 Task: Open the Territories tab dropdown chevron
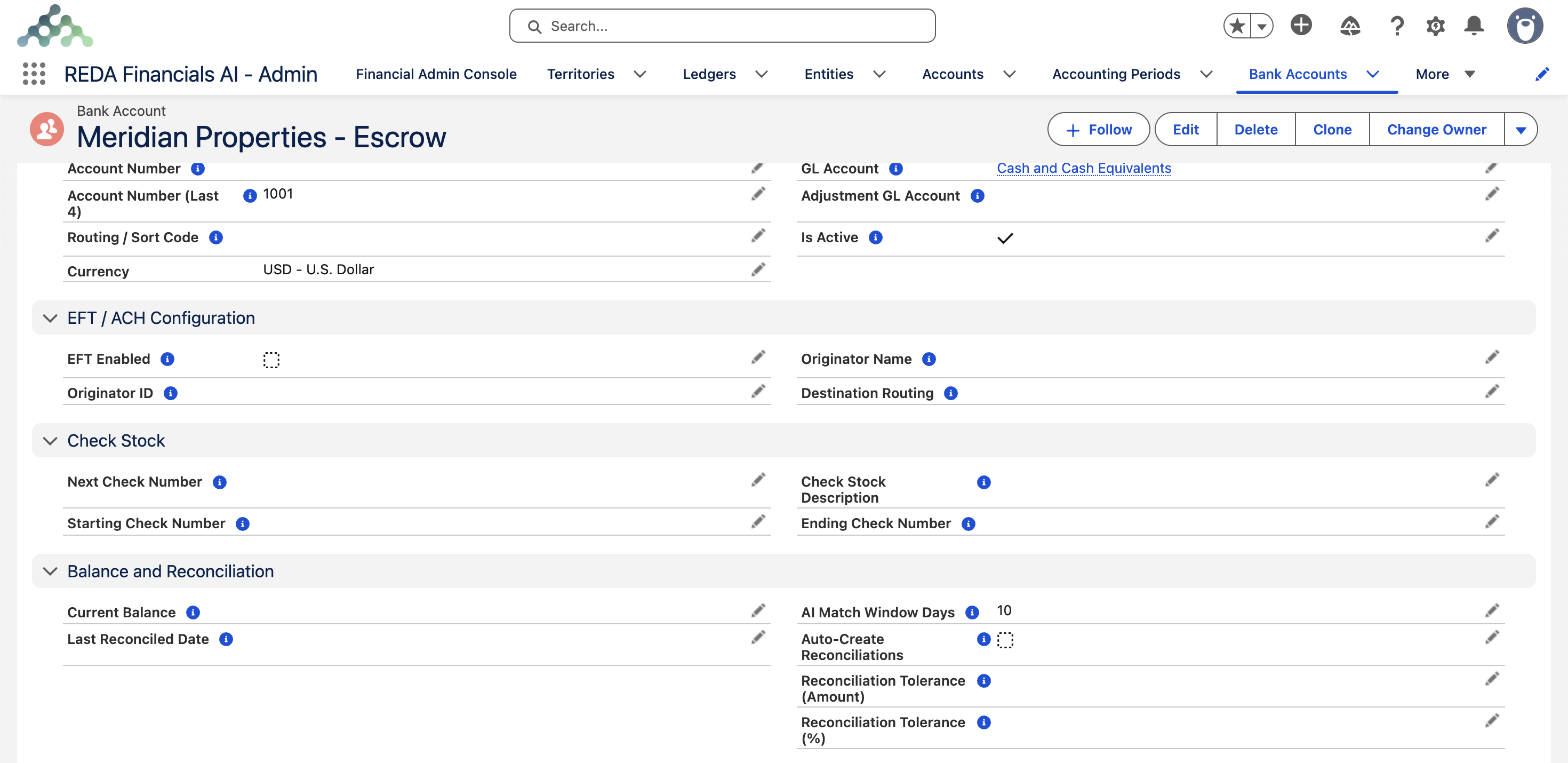click(640, 74)
